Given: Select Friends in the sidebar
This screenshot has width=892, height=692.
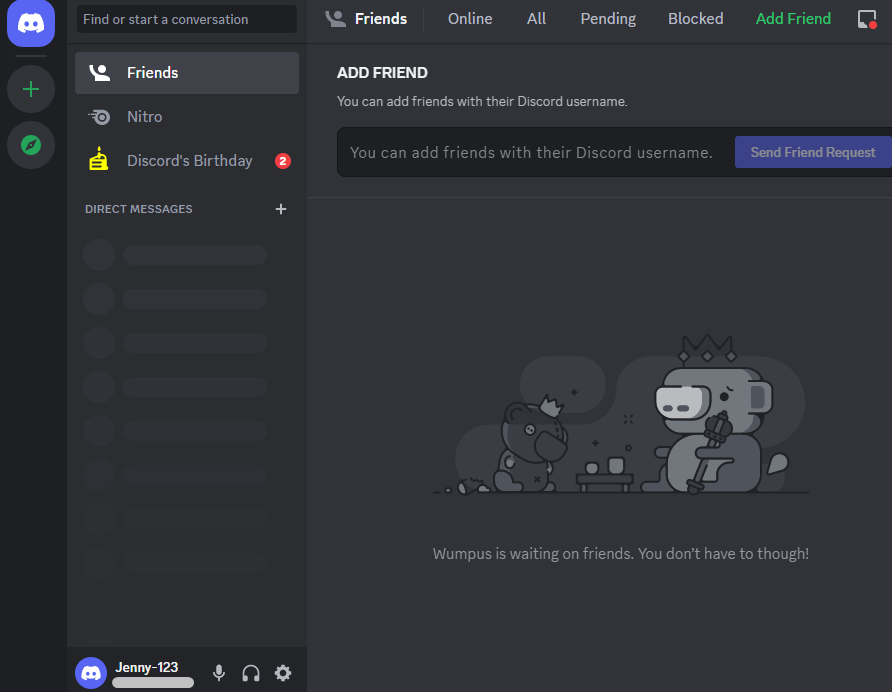Looking at the screenshot, I should (x=187, y=73).
